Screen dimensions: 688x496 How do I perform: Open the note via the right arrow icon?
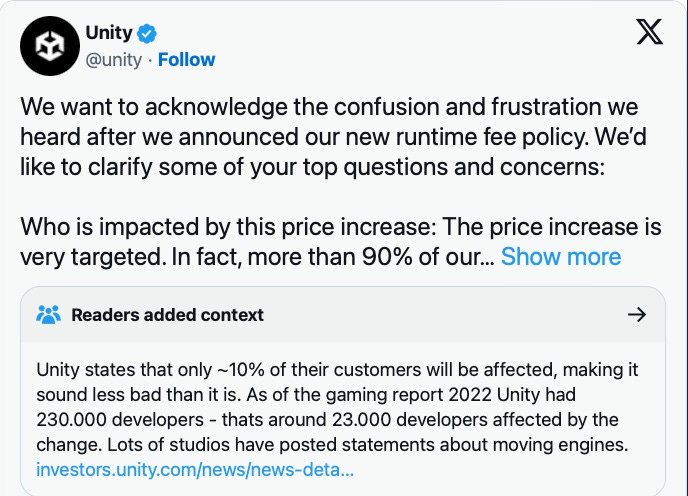coord(637,315)
